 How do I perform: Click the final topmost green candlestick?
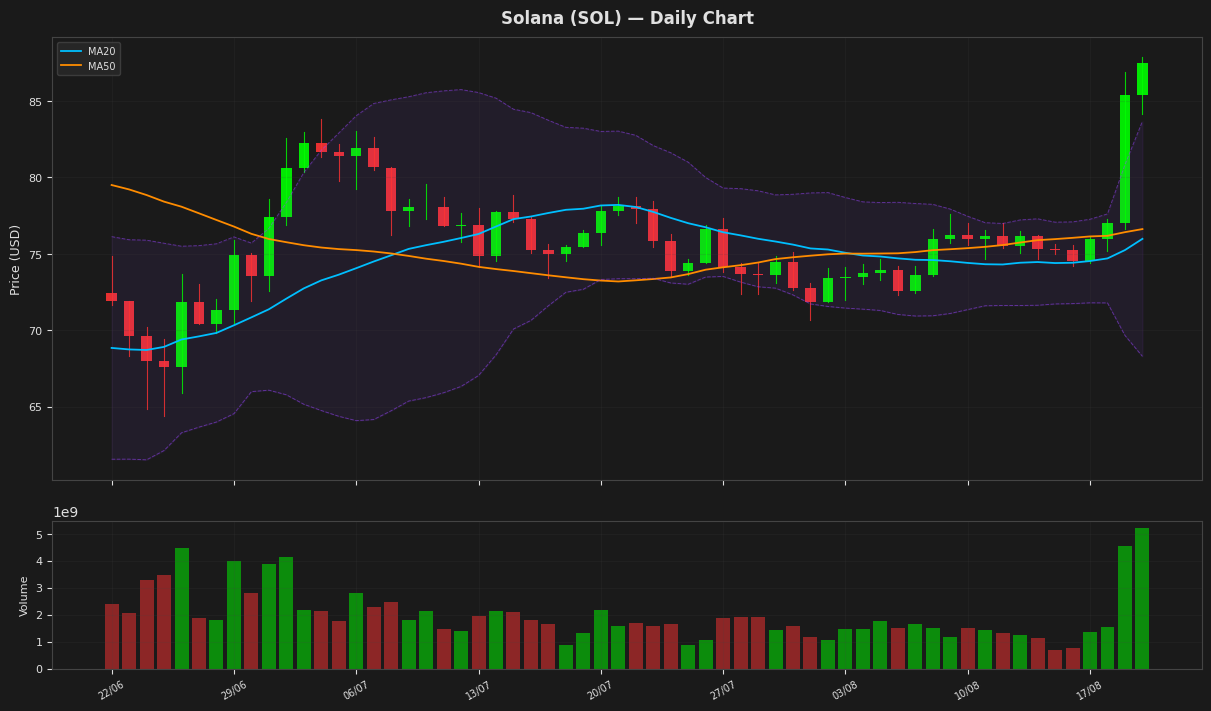(x=1142, y=79)
